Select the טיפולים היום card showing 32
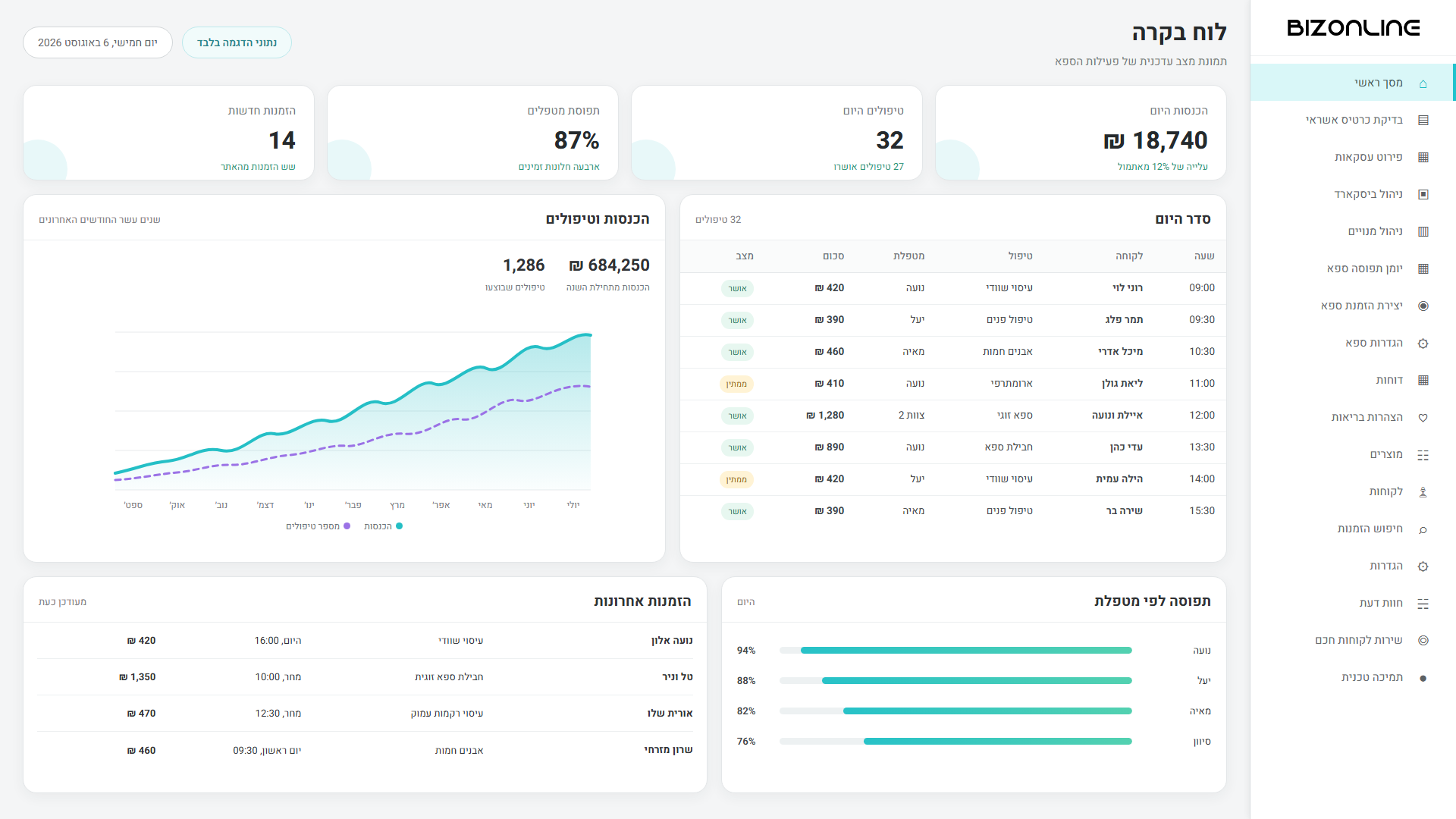1456x819 pixels. (777, 133)
